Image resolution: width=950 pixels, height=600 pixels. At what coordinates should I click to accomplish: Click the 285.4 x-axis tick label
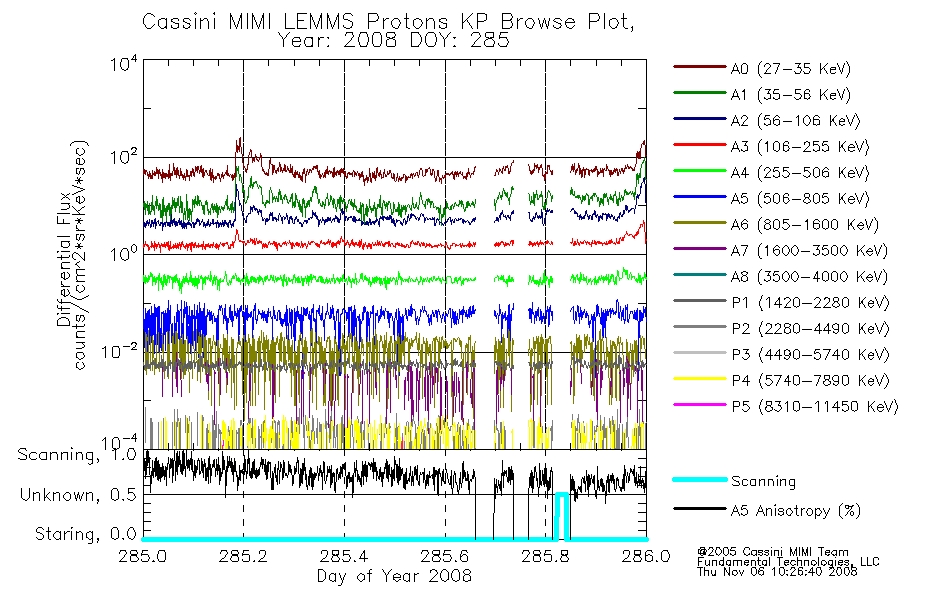344,556
